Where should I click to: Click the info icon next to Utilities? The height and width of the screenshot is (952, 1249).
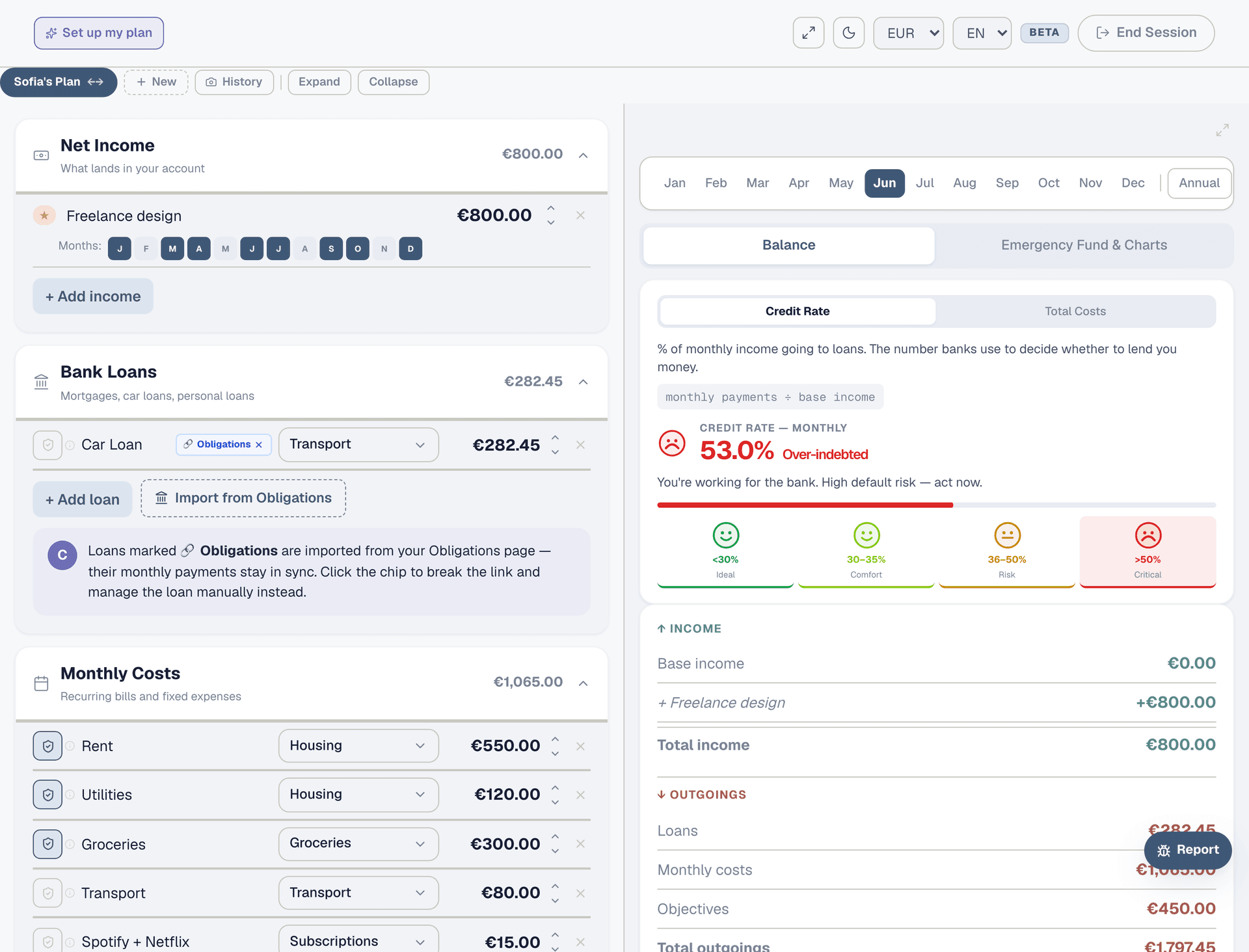pos(70,795)
